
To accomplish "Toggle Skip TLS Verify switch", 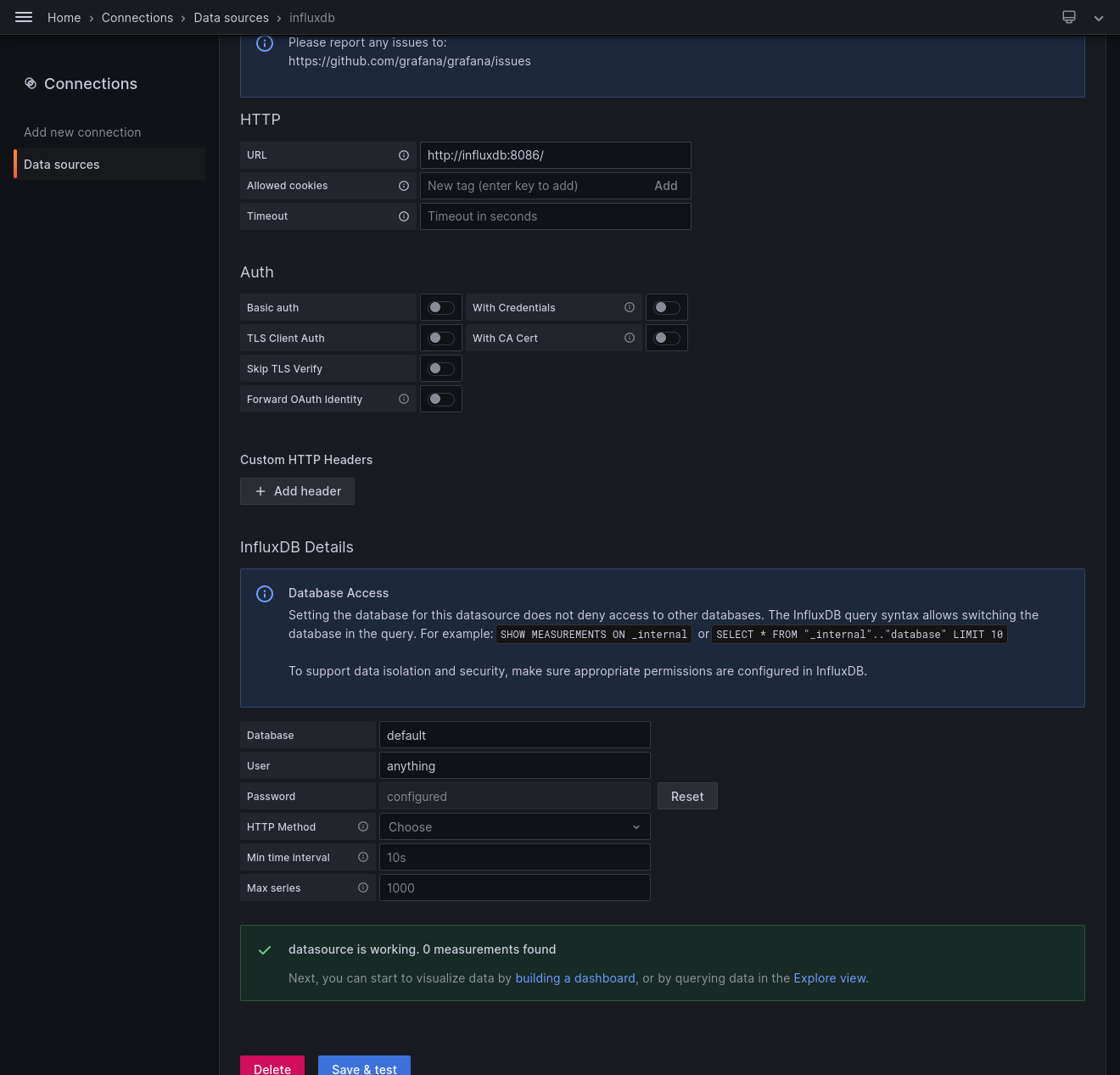I will 441,368.
